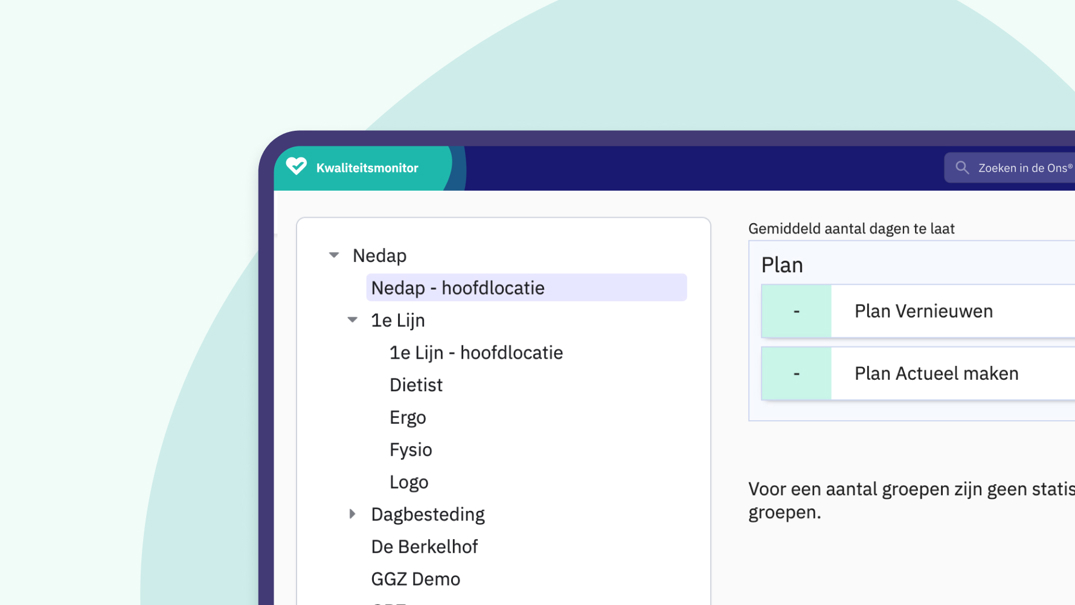Open the Plan Actueel maken entry

tap(934, 373)
